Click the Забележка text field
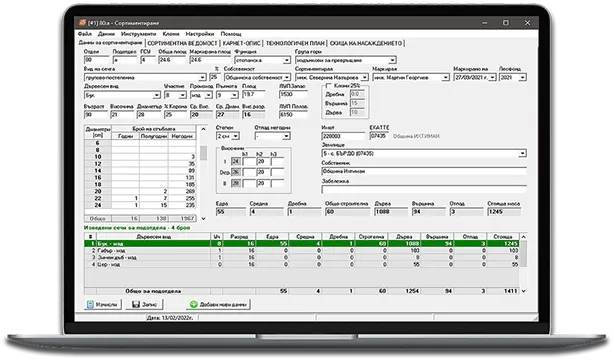Screen dimensions: 614x361 (x=424, y=190)
